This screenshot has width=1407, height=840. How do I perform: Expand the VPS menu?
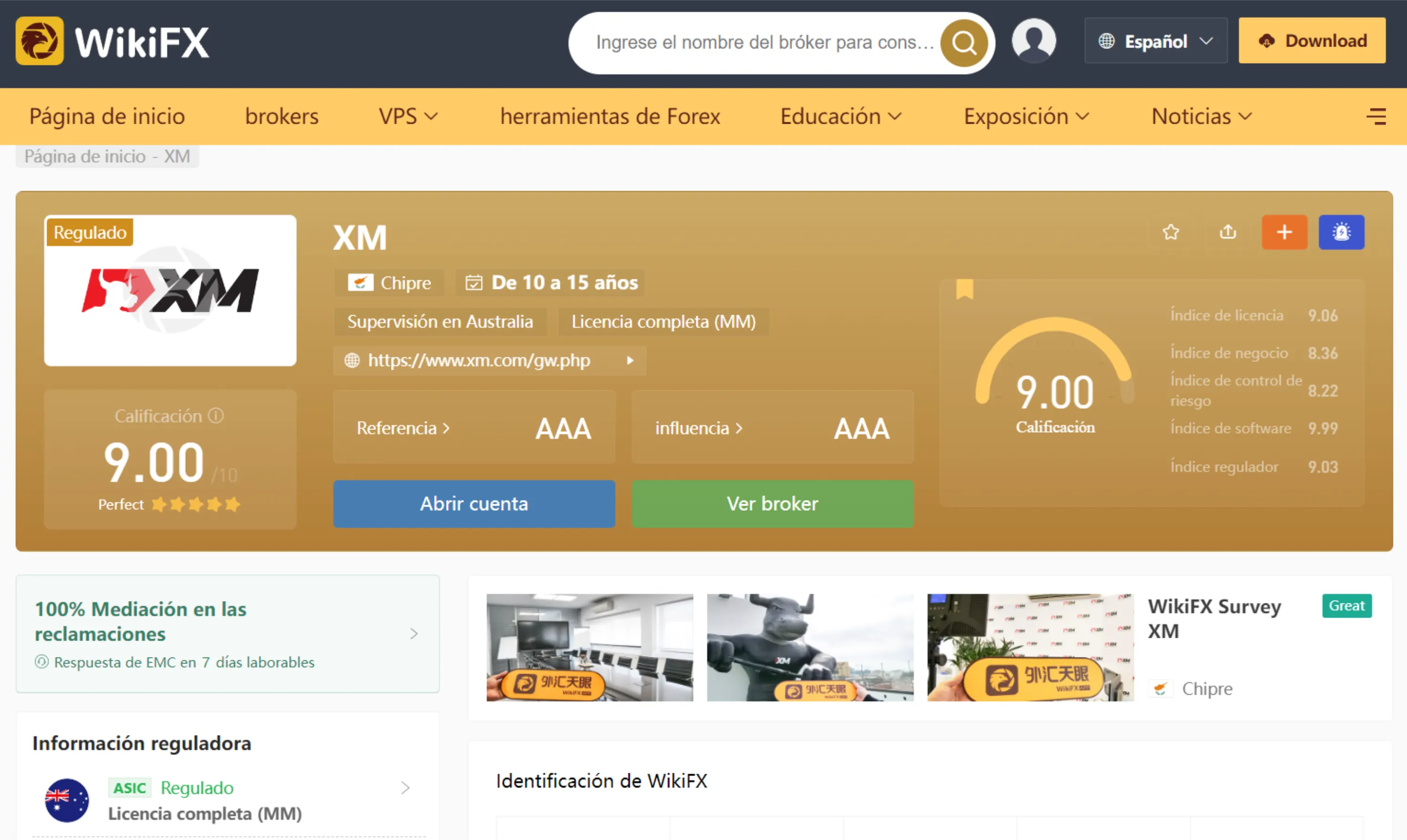408,117
